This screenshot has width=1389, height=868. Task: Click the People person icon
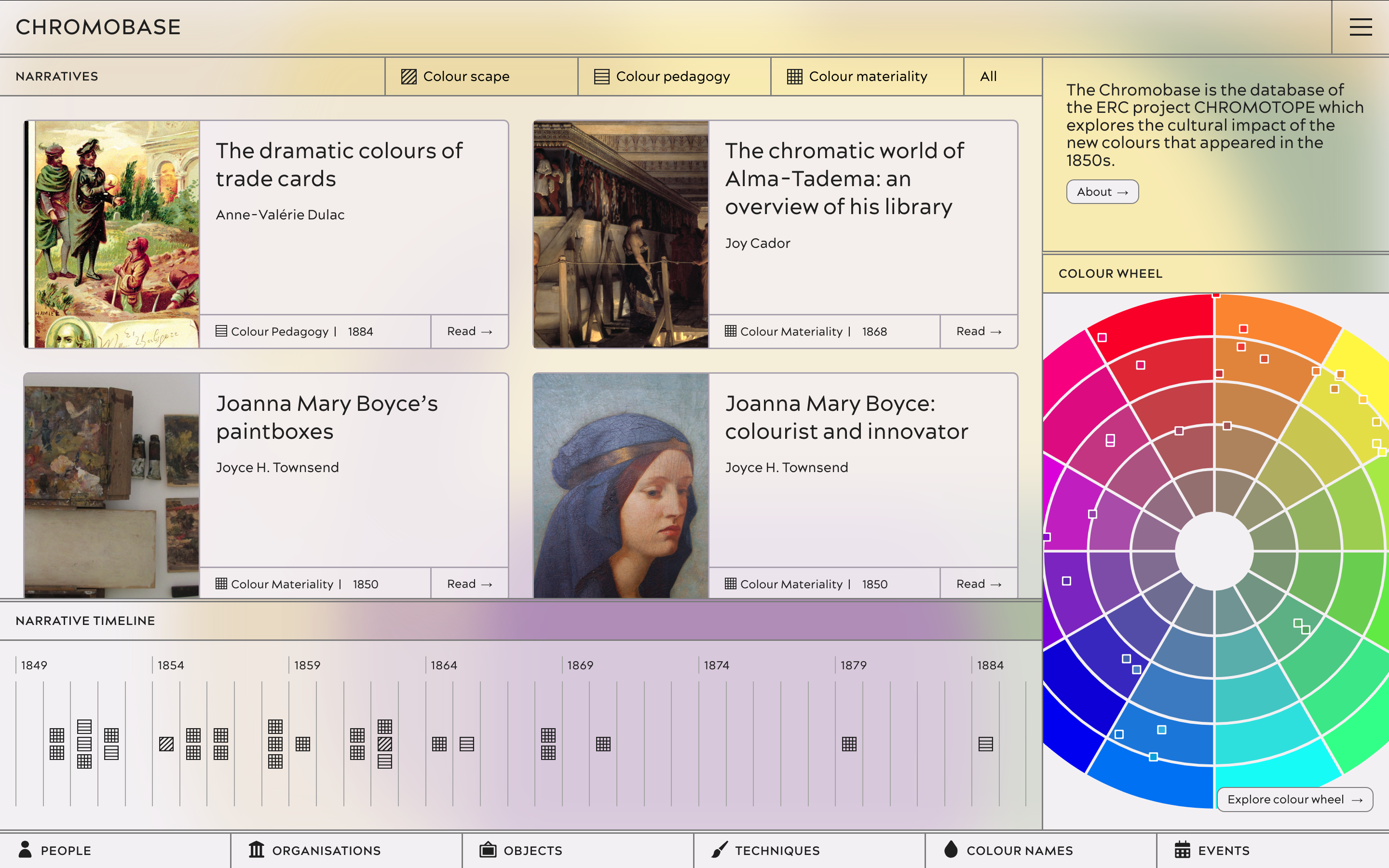(25, 850)
